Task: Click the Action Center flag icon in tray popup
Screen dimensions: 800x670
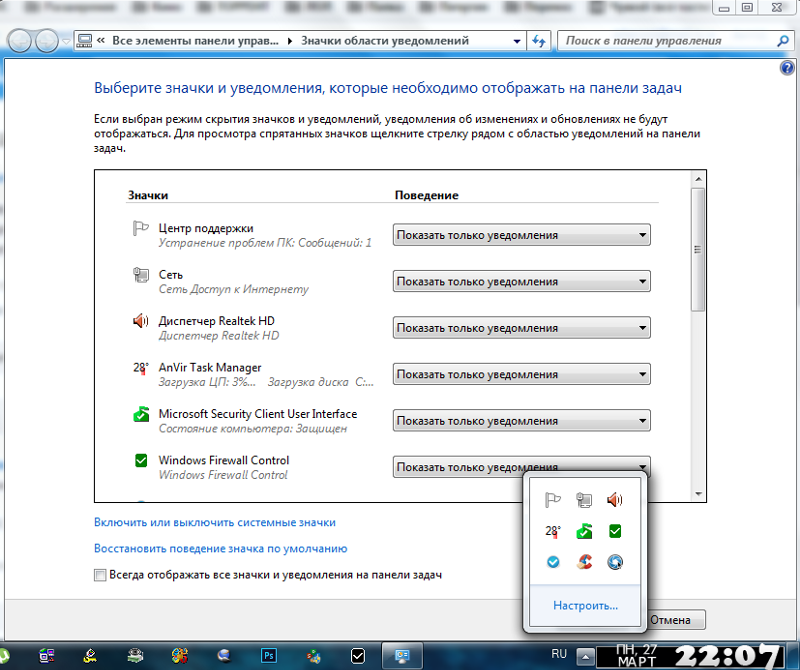Action: (x=552, y=500)
